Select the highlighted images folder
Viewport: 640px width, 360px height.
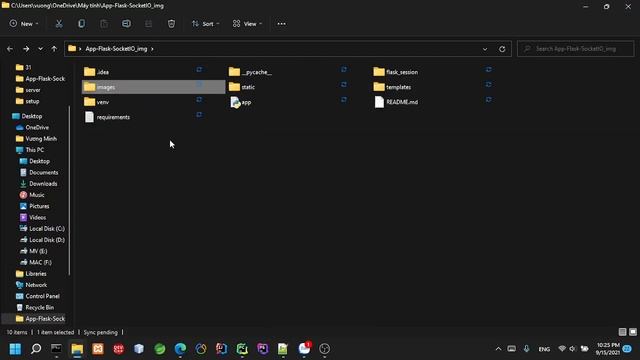pos(153,87)
